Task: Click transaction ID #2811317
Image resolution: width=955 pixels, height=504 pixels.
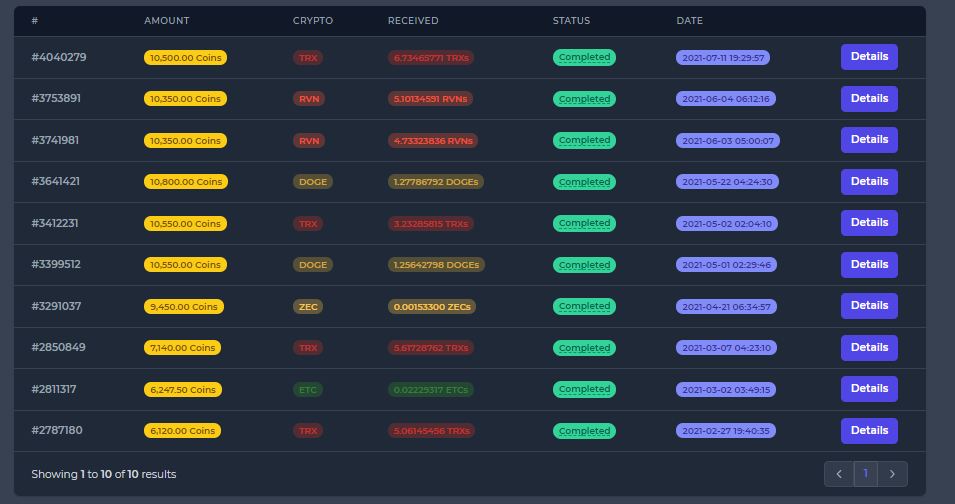Action: pyautogui.click(x=54, y=389)
